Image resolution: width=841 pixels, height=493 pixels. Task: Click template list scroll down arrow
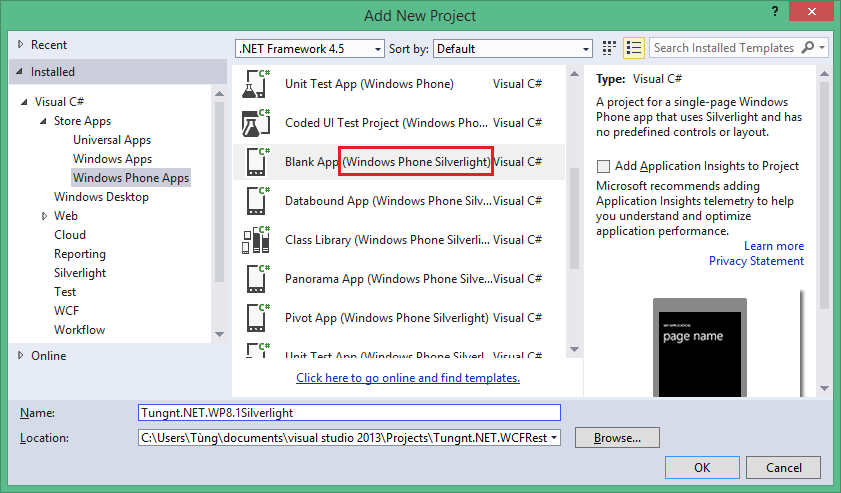coord(574,350)
